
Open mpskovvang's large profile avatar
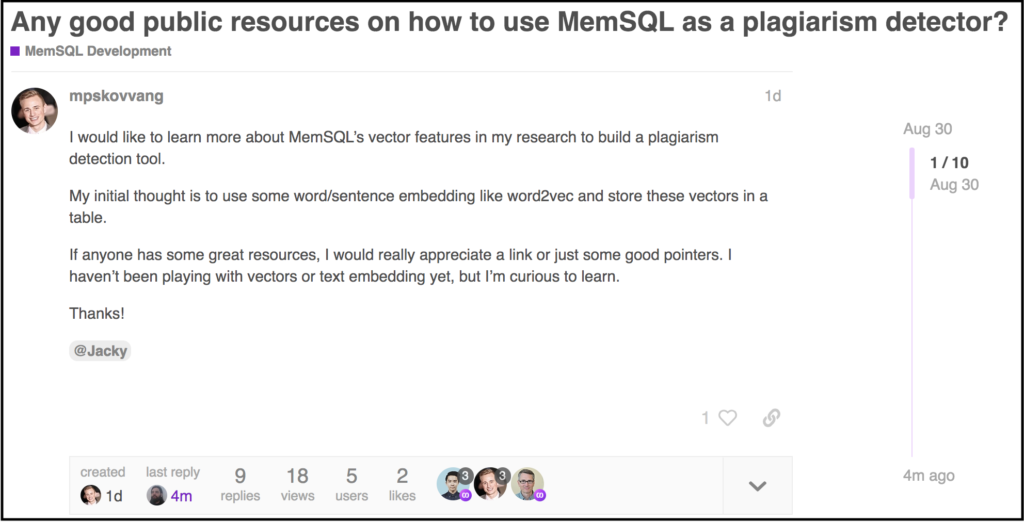point(35,110)
